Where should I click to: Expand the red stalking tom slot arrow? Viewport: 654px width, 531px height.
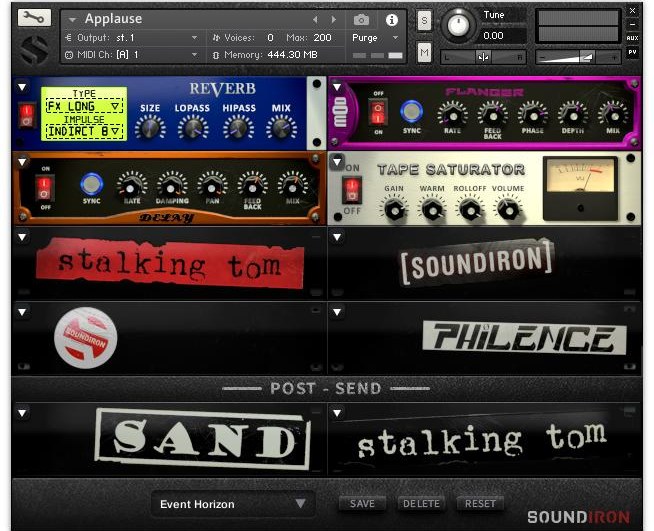(22, 237)
